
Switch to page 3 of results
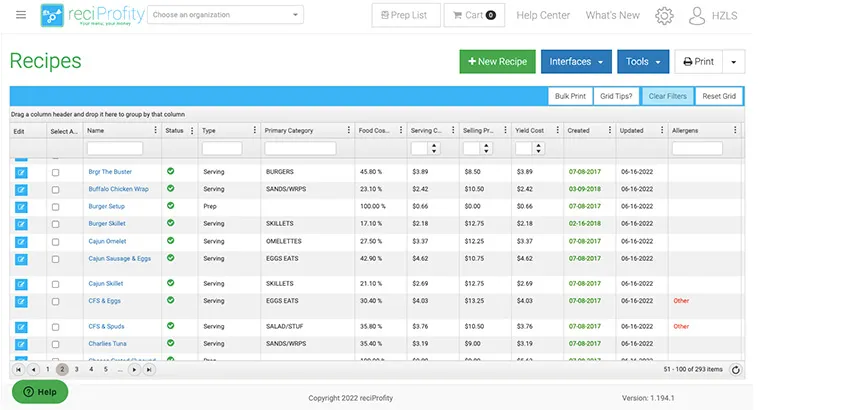(76, 369)
